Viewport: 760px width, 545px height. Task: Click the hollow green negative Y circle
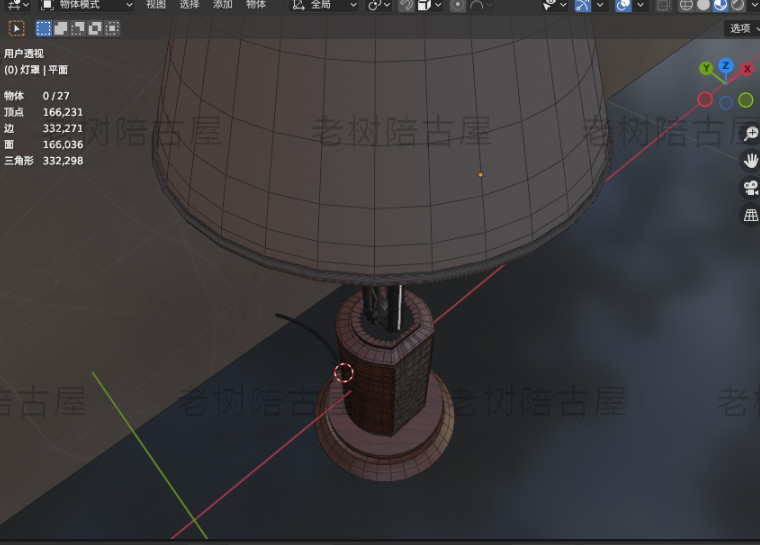click(x=745, y=100)
